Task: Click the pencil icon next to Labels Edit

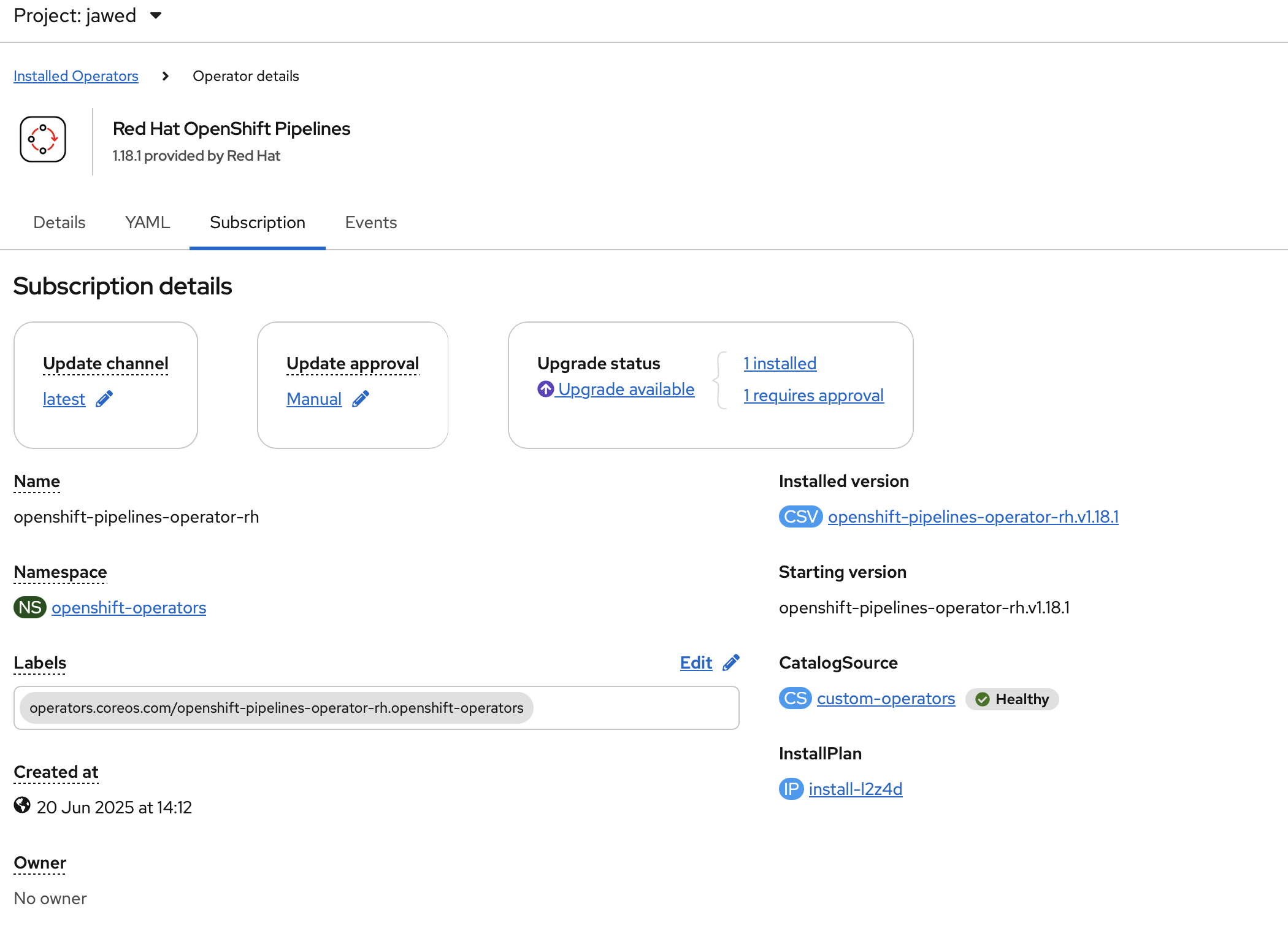Action: [731, 663]
